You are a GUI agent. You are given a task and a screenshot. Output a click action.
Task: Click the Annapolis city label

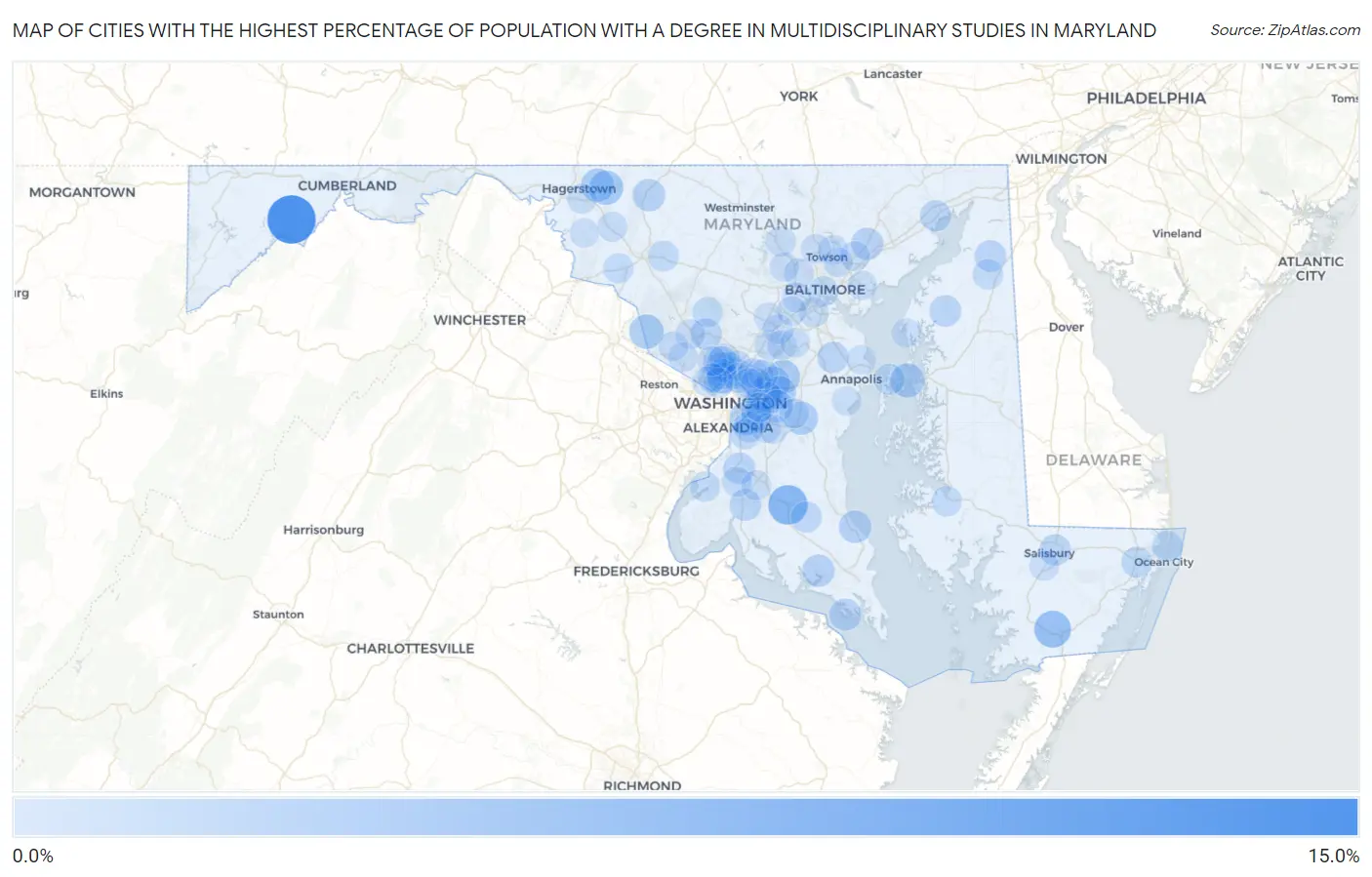click(851, 379)
